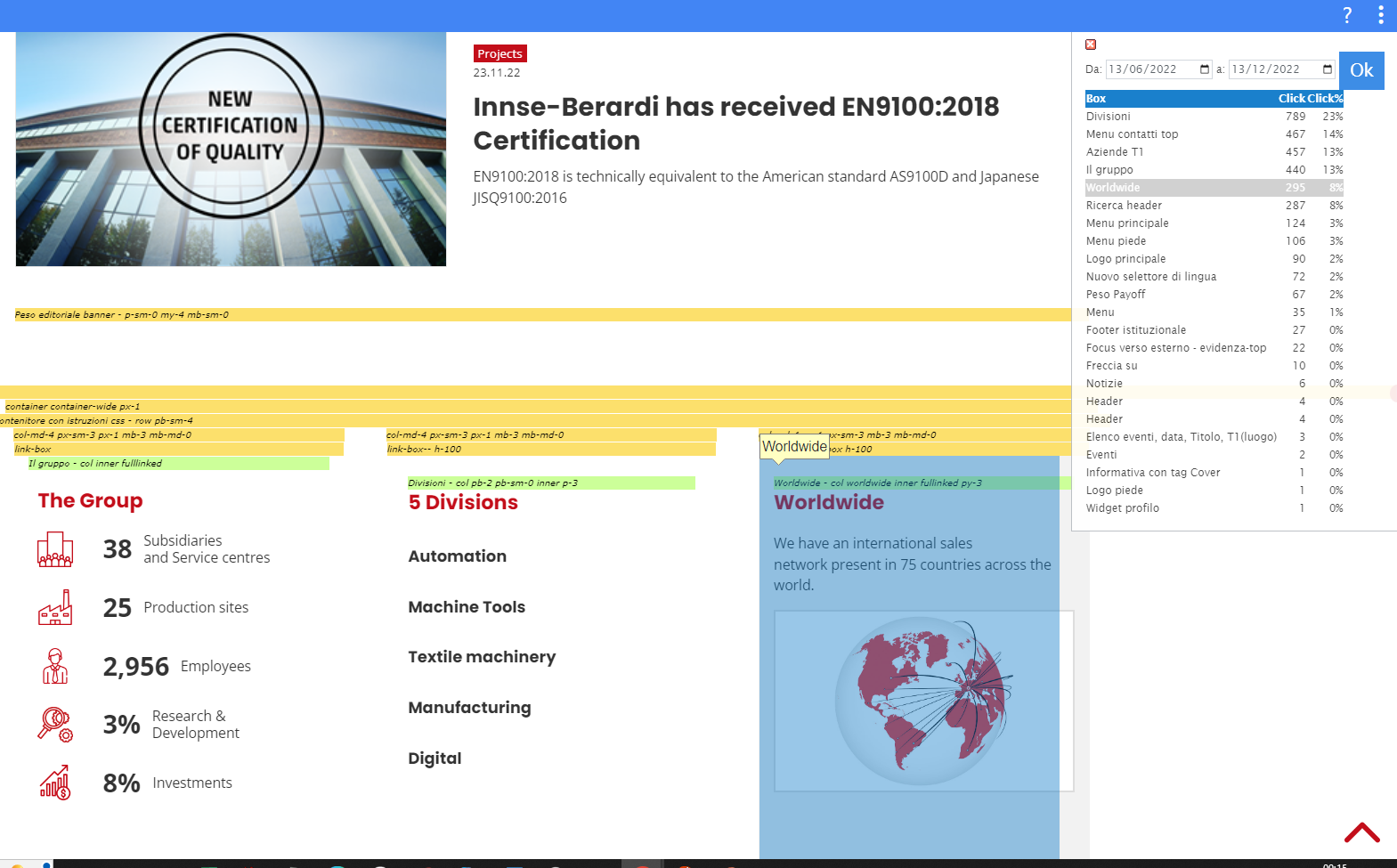The width and height of the screenshot is (1397, 868).
Task: Click the red scroll-to-top arrow
Action: point(1362,832)
